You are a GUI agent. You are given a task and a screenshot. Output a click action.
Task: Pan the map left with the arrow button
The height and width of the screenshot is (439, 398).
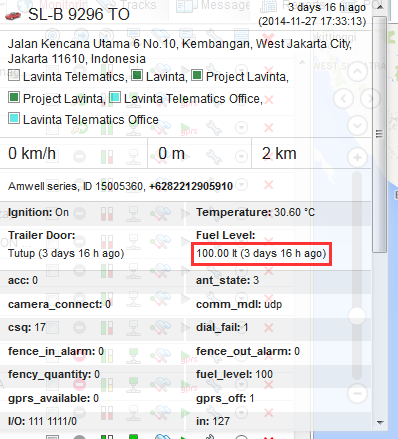tap(343, 99)
